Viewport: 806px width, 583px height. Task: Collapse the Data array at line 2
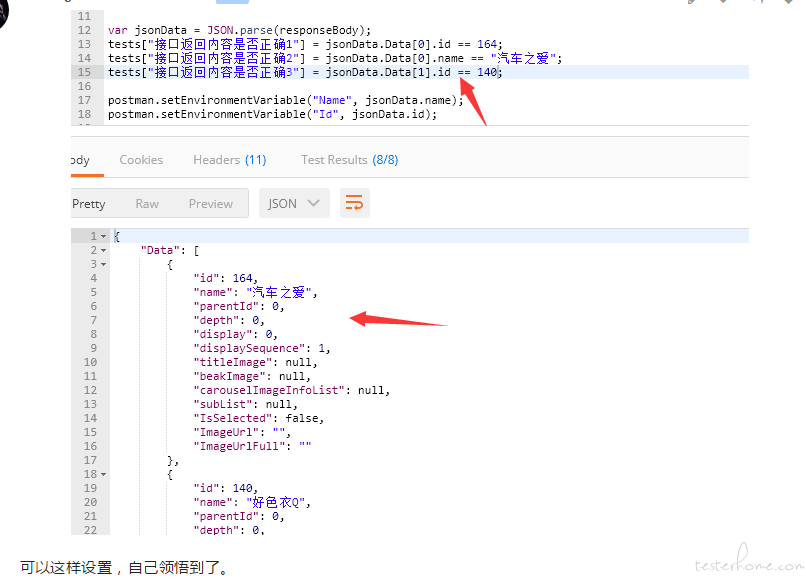(103, 250)
